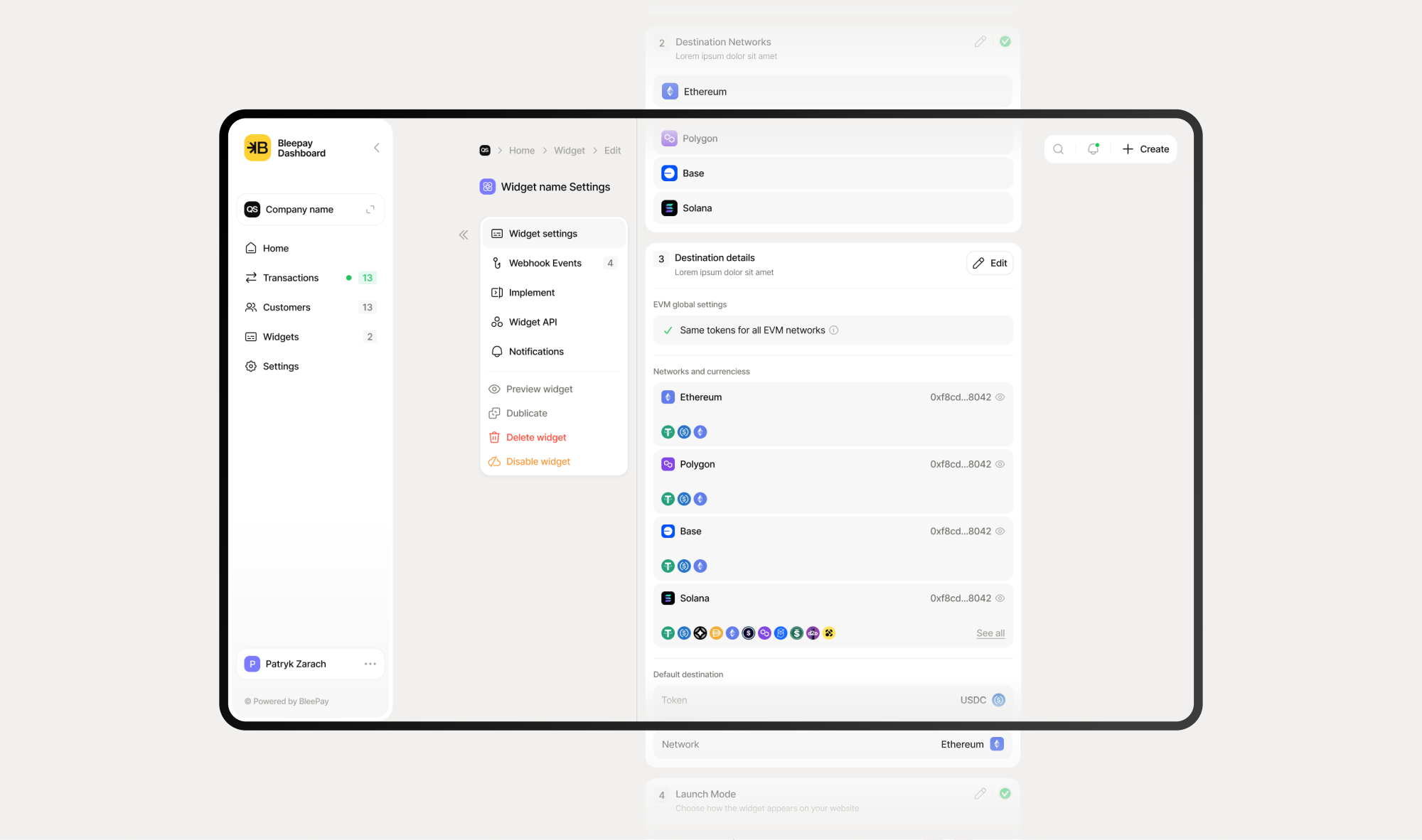Open Transactions in sidebar
The height and width of the screenshot is (840, 1422).
(x=311, y=278)
